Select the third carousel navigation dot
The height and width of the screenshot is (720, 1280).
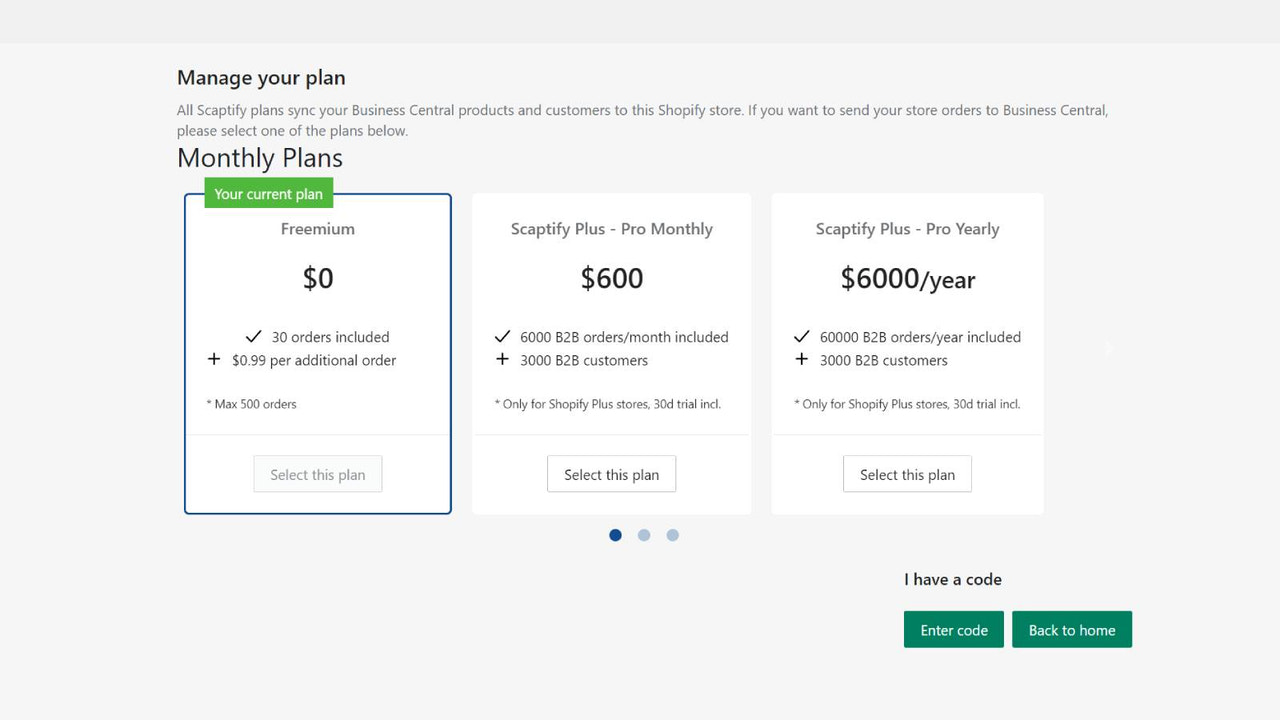[673, 535]
